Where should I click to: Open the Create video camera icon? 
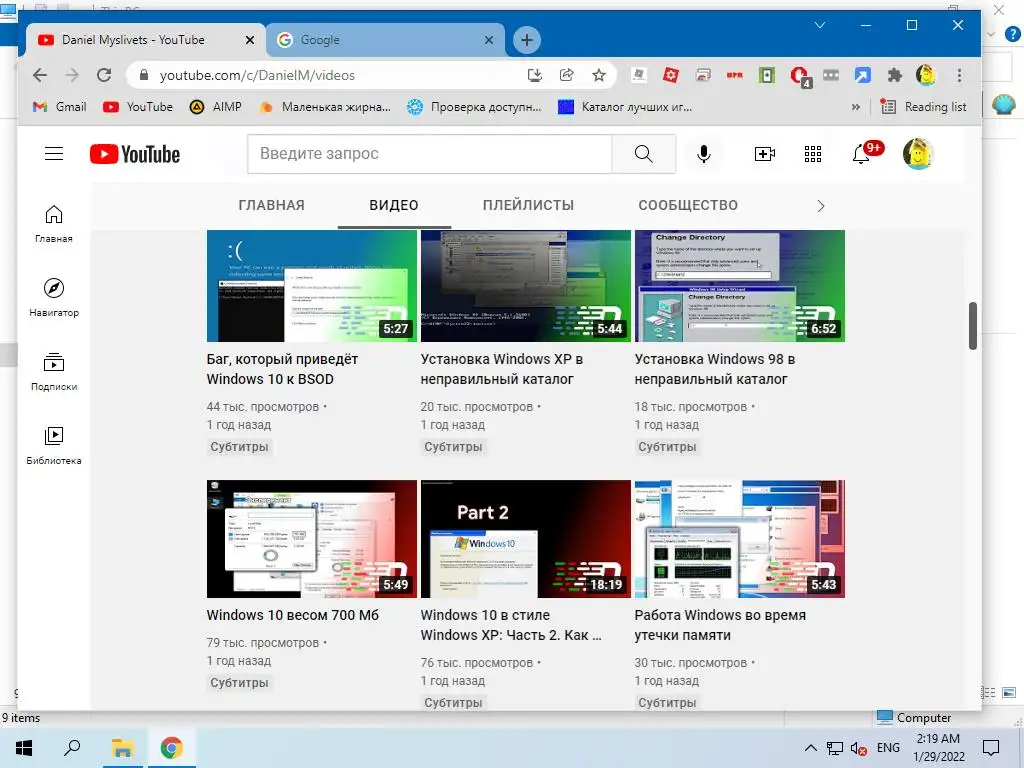(764, 154)
